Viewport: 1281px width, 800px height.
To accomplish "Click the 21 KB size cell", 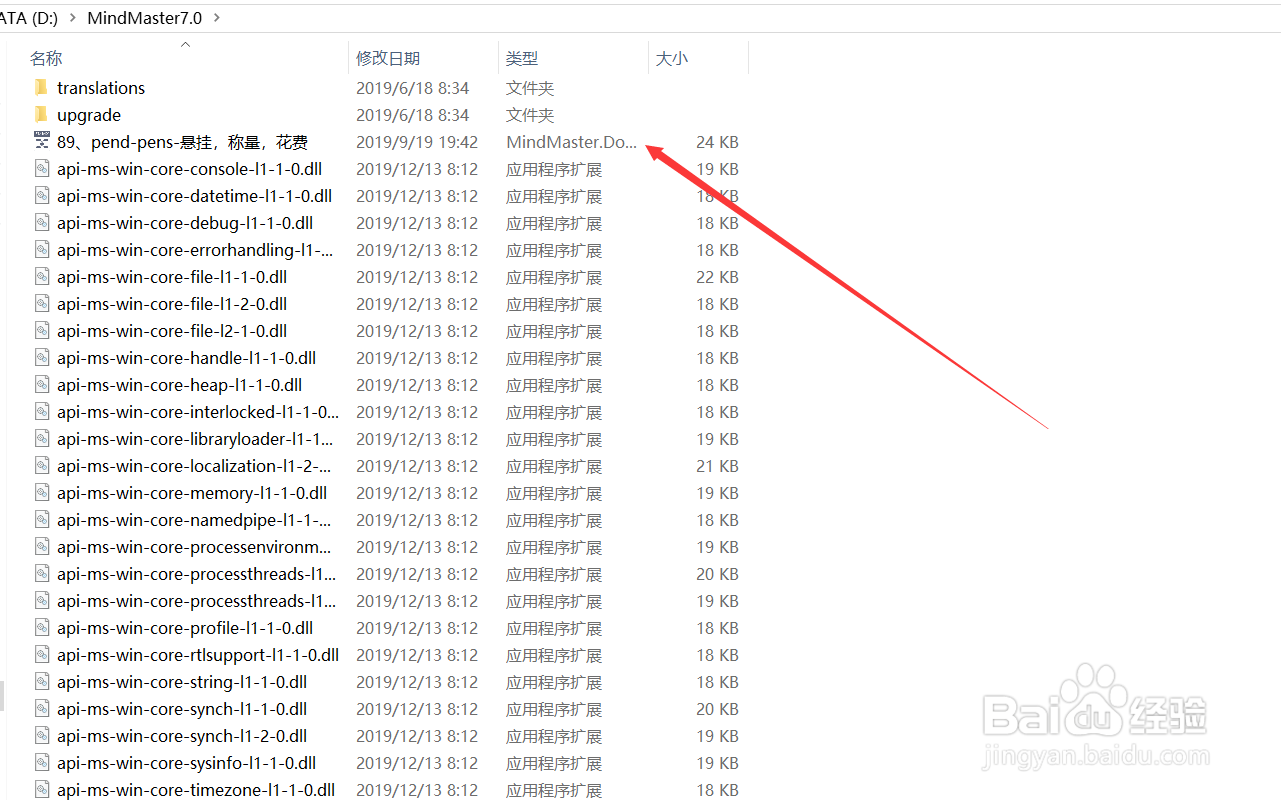I will coord(717,466).
